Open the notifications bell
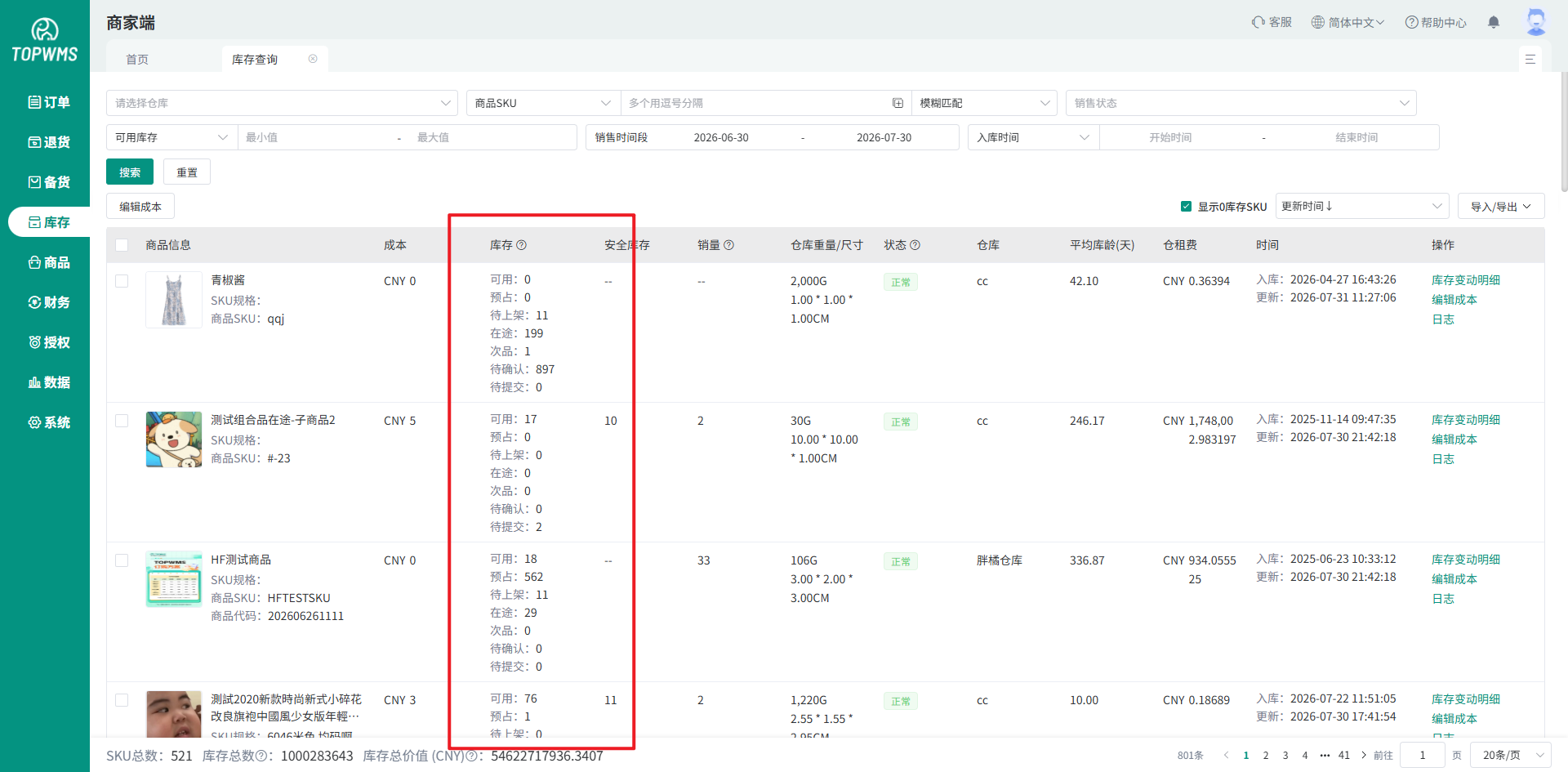Image resolution: width=1568 pixels, height=772 pixels. 1494,22
